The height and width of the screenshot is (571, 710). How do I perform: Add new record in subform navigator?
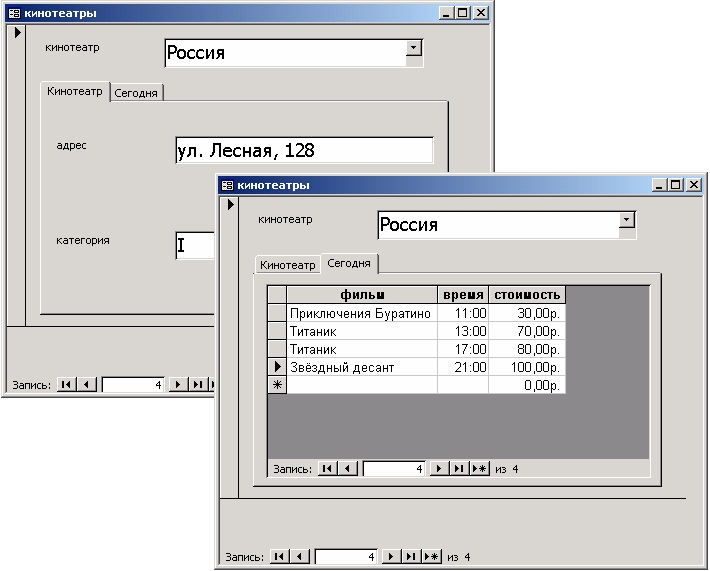click(x=479, y=468)
